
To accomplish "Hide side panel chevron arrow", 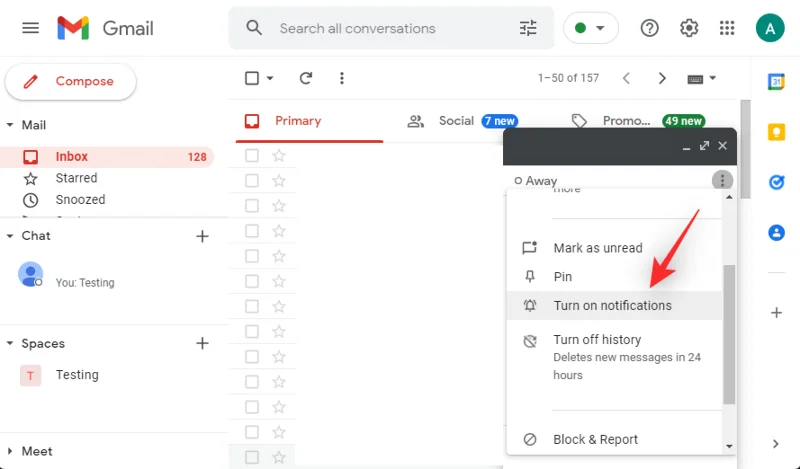I will pyautogui.click(x=776, y=444).
